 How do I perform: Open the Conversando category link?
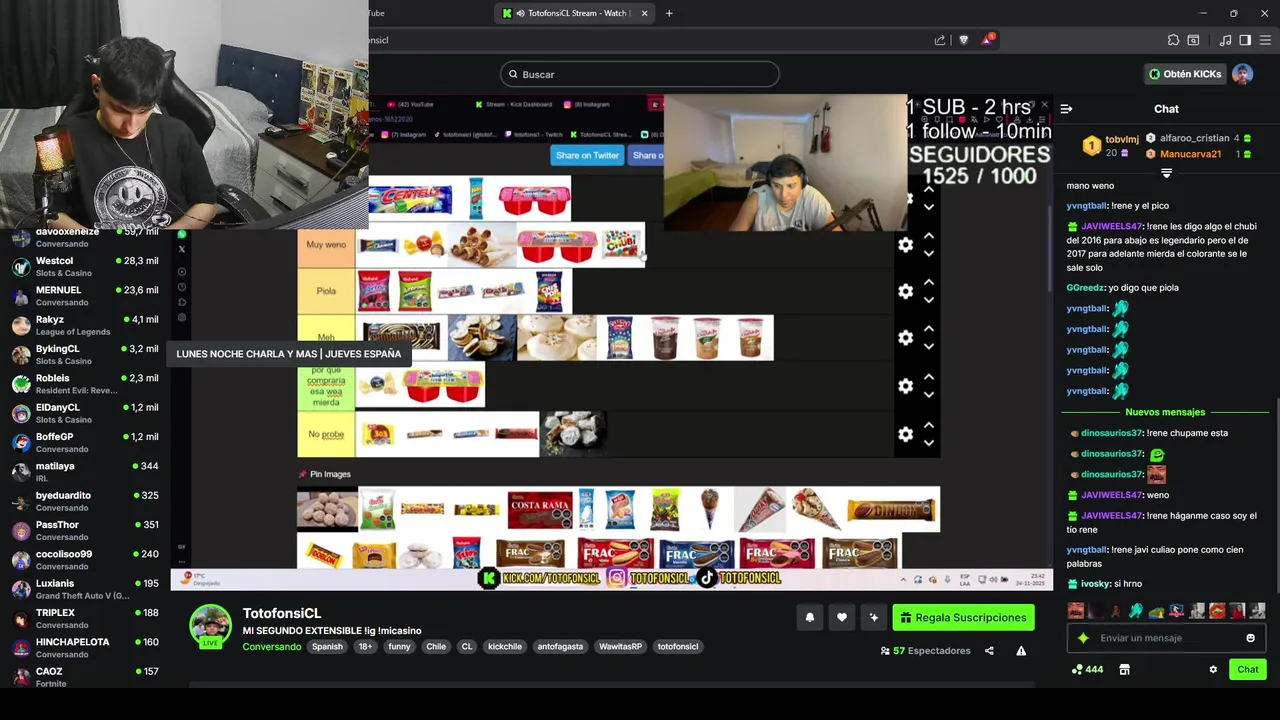point(272,647)
